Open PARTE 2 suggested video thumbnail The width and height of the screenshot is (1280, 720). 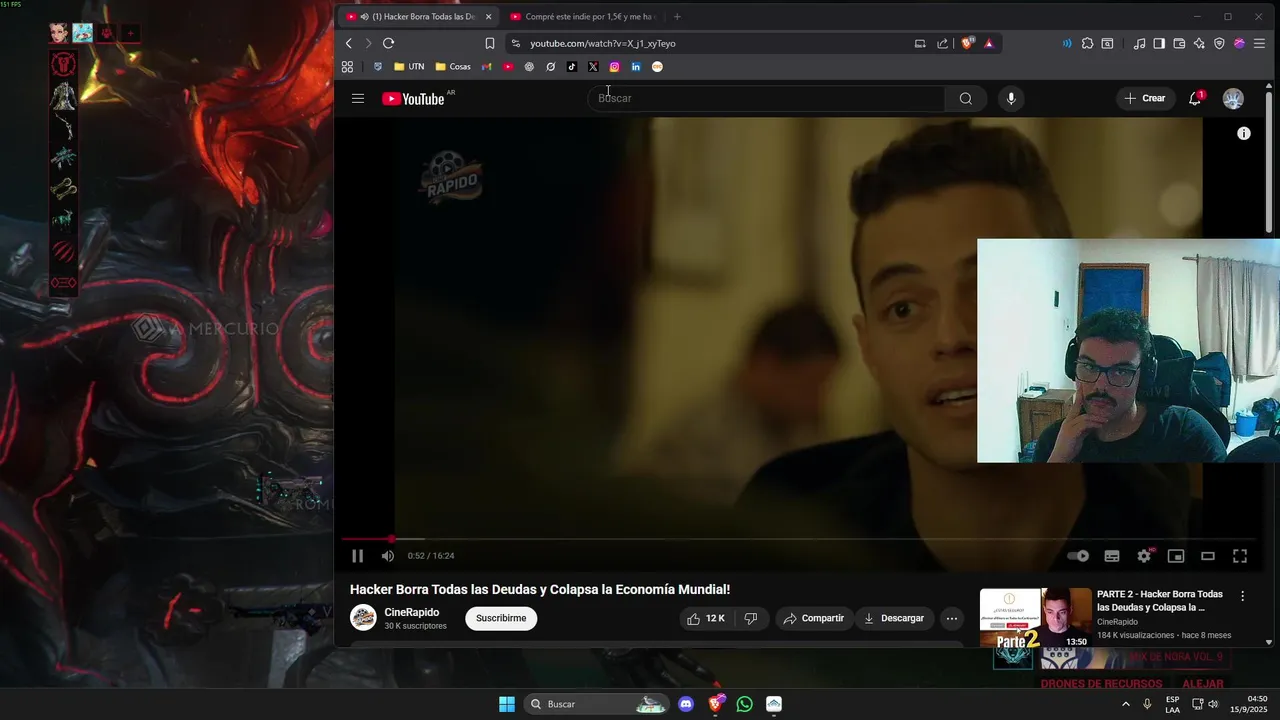(1035, 618)
